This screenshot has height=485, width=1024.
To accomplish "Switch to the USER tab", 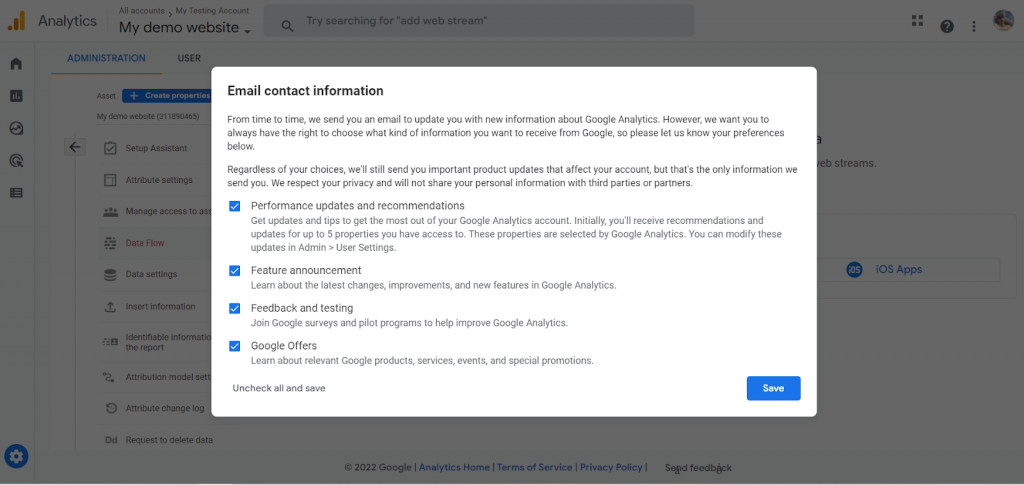I will tap(189, 58).
